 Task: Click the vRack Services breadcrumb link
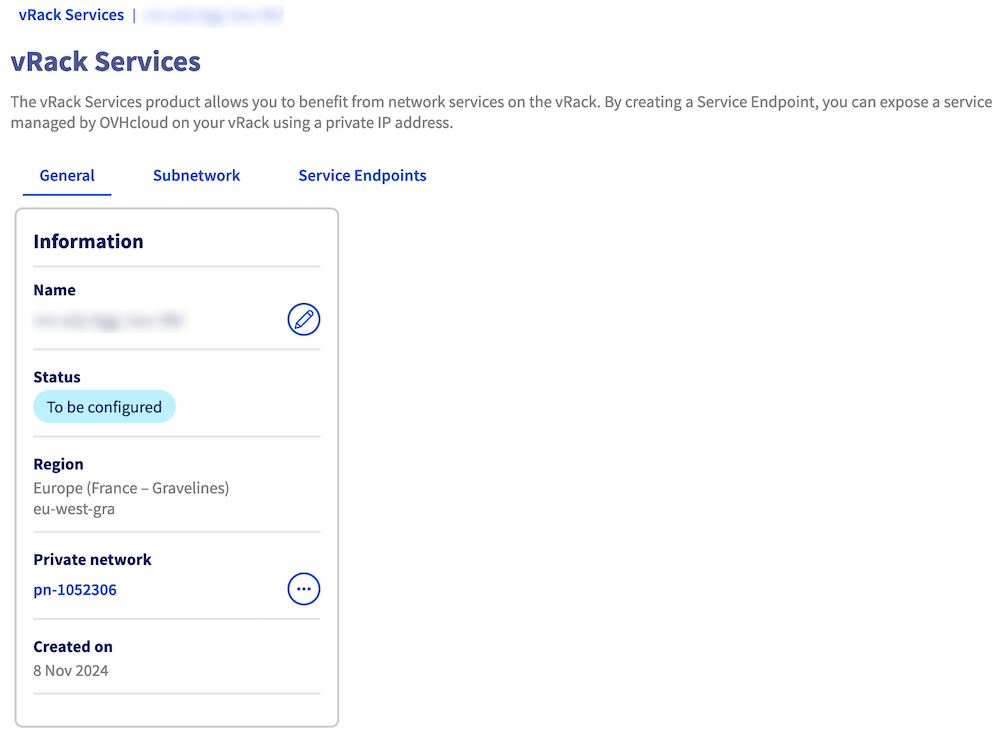click(x=71, y=15)
